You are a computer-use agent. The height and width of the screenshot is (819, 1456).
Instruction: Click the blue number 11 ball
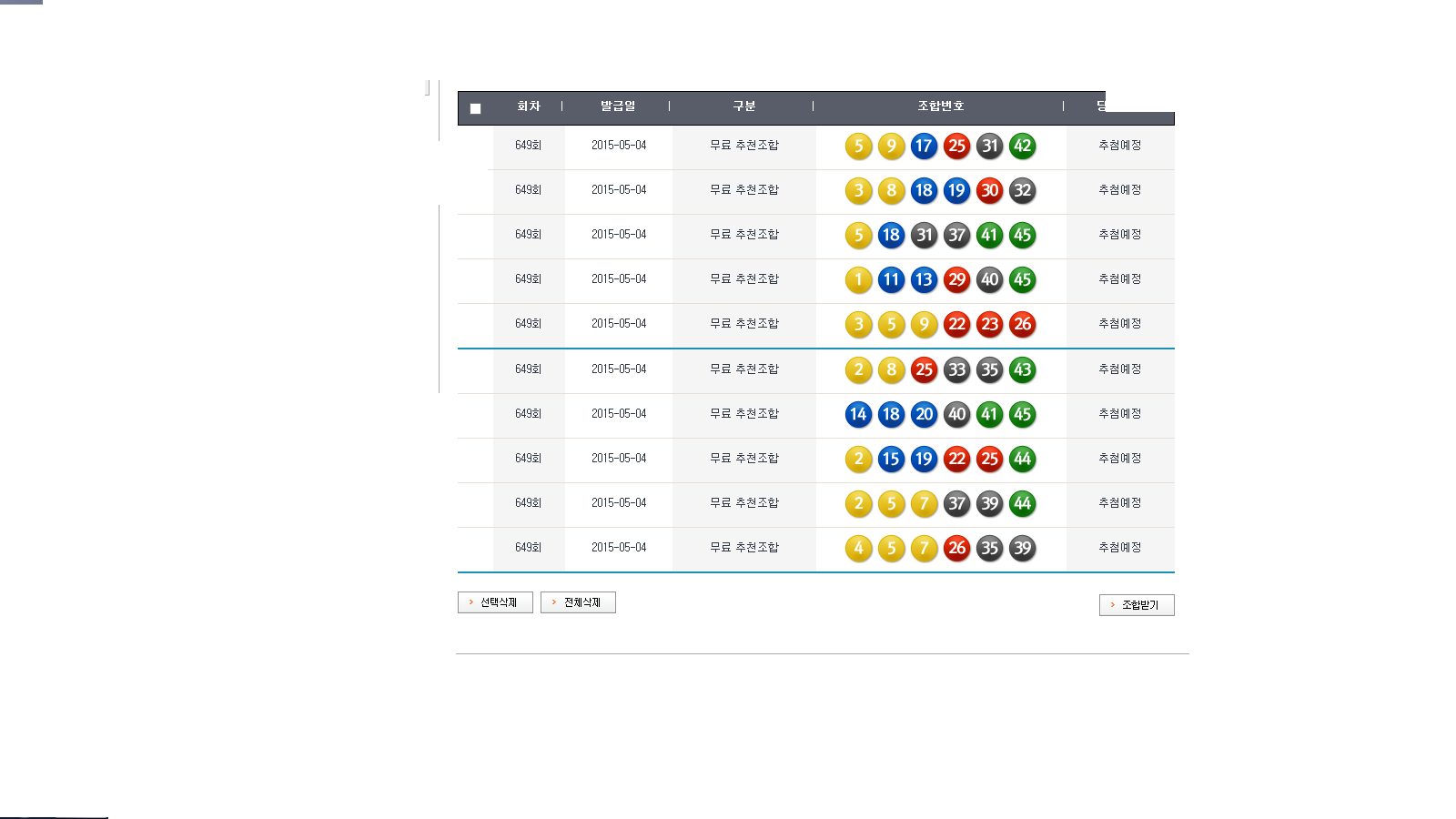pos(891,279)
